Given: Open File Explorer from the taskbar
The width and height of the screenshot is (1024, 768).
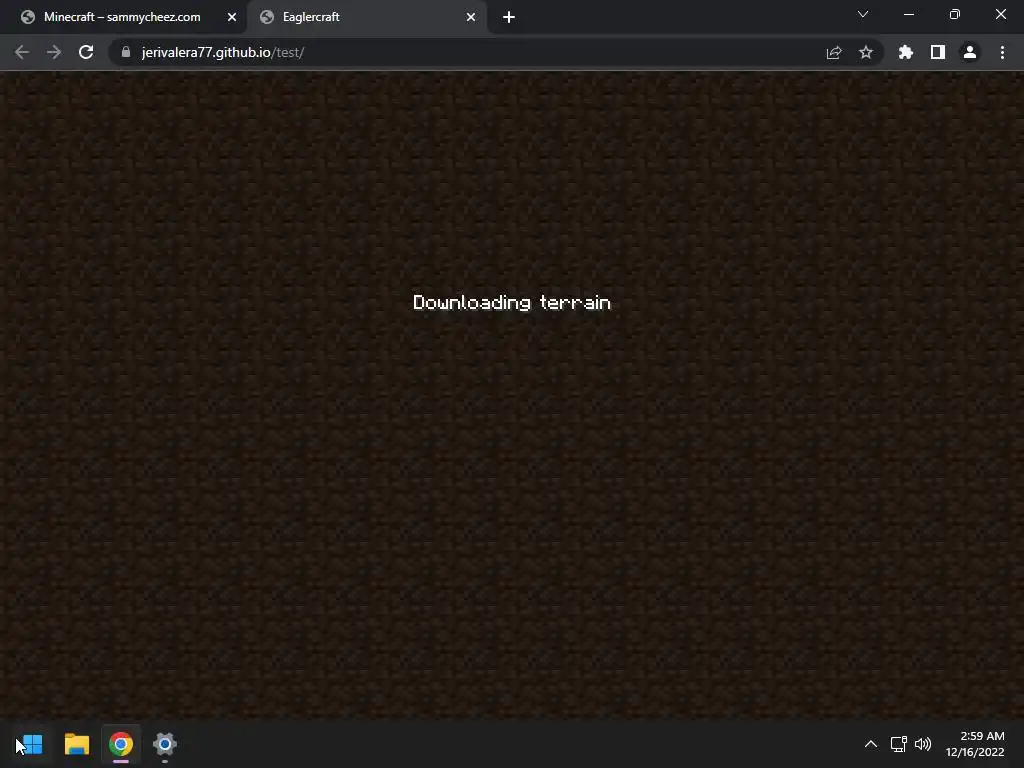Looking at the screenshot, I should [x=77, y=744].
